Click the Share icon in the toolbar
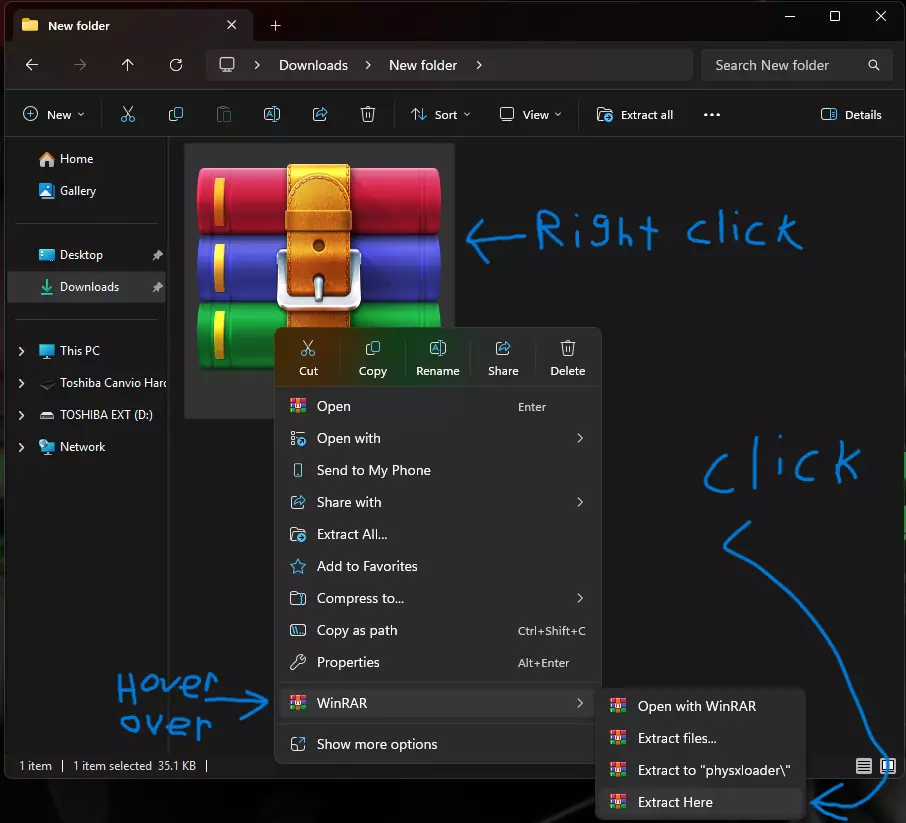Image resolution: width=906 pixels, height=823 pixels. click(x=320, y=114)
